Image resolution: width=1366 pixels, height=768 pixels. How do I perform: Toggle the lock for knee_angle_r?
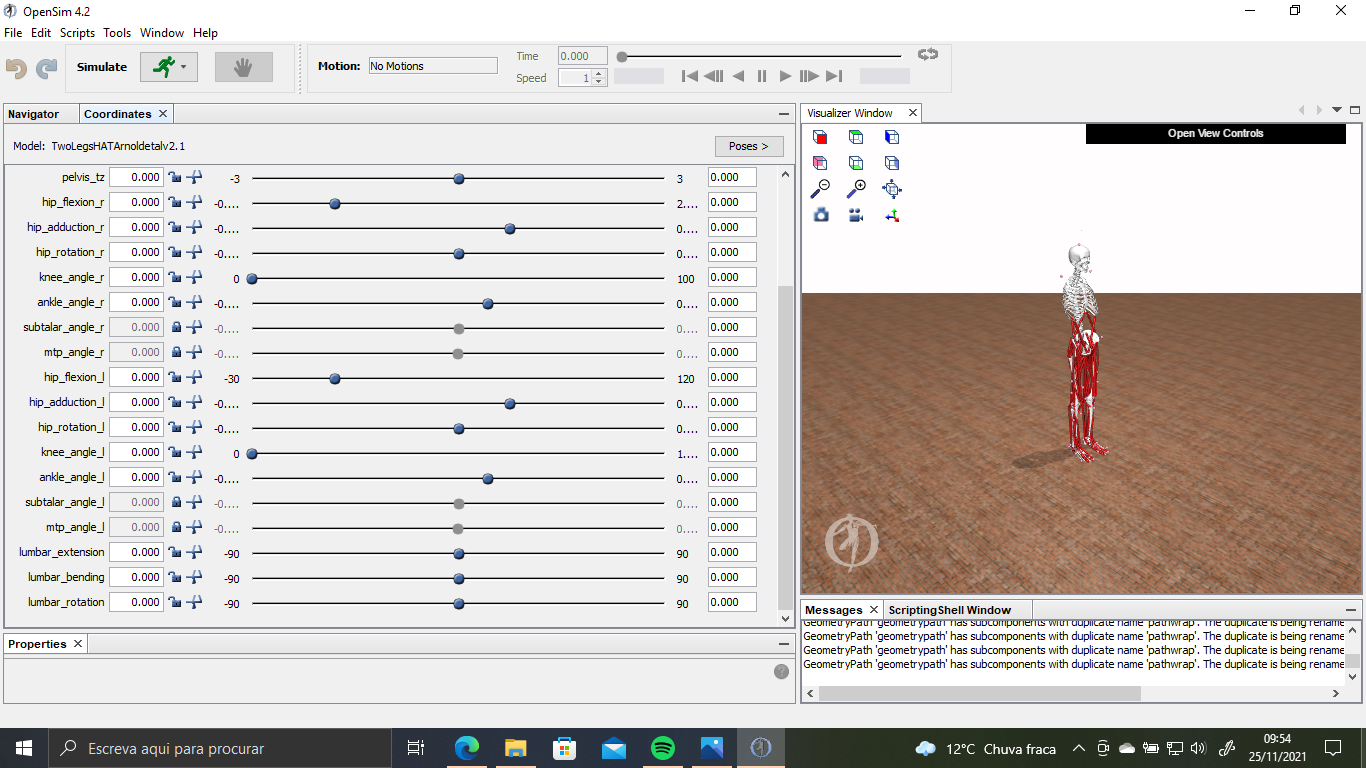coord(176,277)
